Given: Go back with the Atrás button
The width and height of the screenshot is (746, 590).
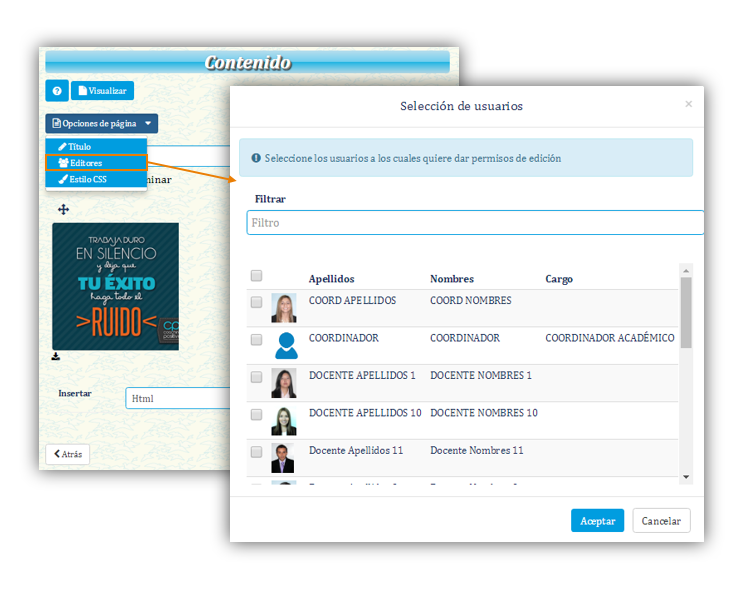Looking at the screenshot, I should (x=68, y=454).
